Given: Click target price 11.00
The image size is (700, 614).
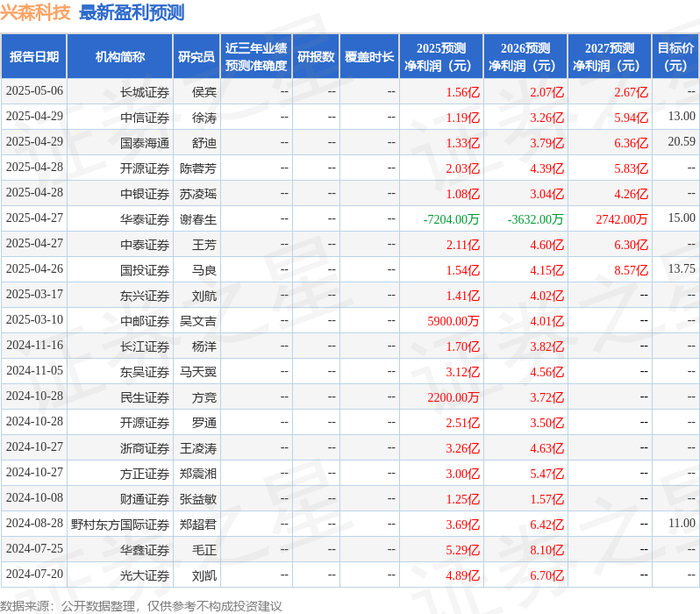Looking at the screenshot, I should (x=682, y=524).
